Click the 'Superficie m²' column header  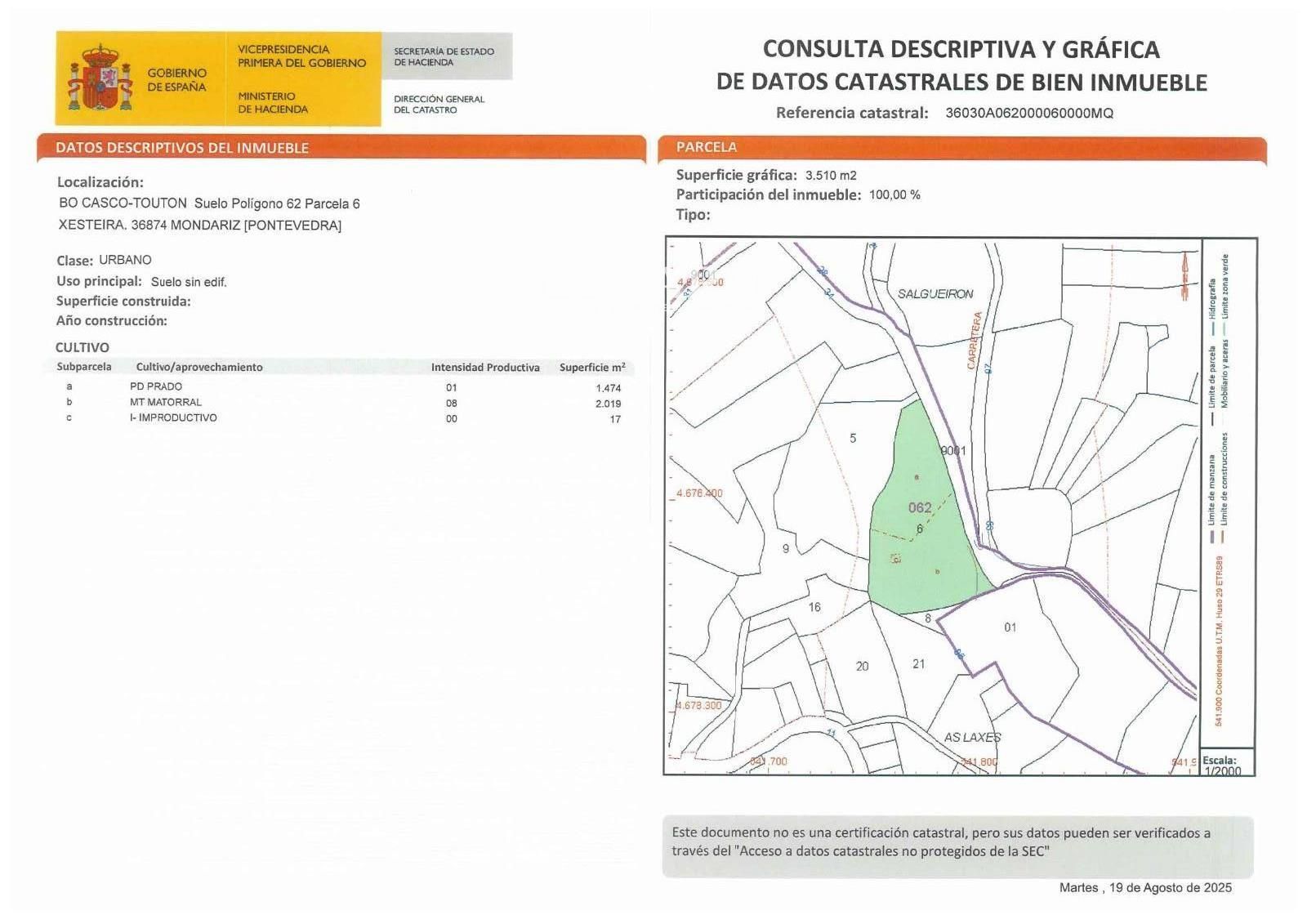tap(592, 368)
